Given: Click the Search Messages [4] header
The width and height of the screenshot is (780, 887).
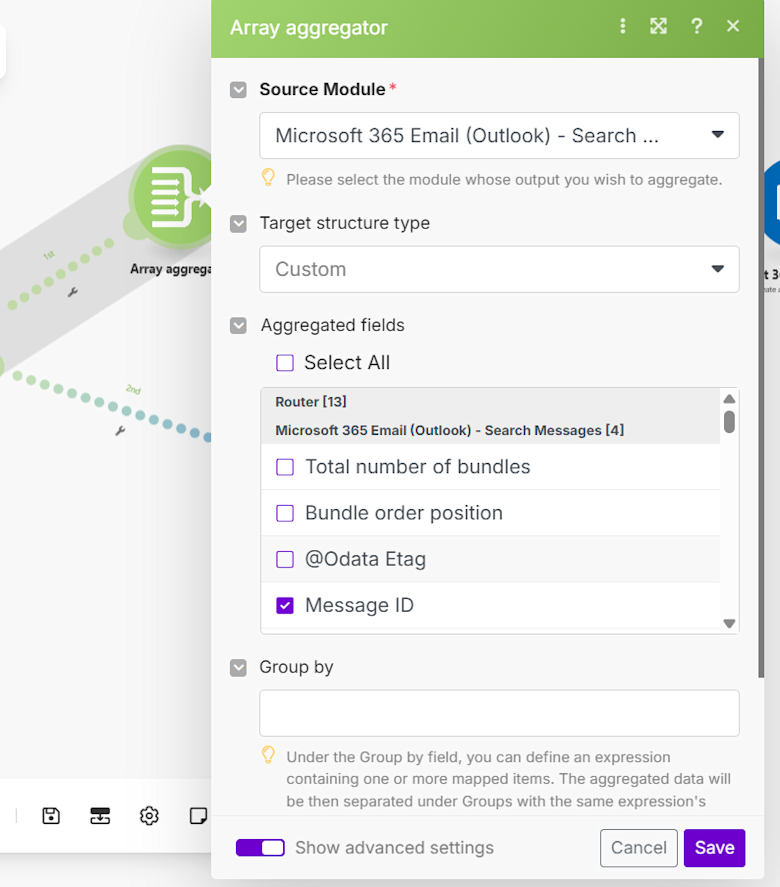Looking at the screenshot, I should 449,430.
